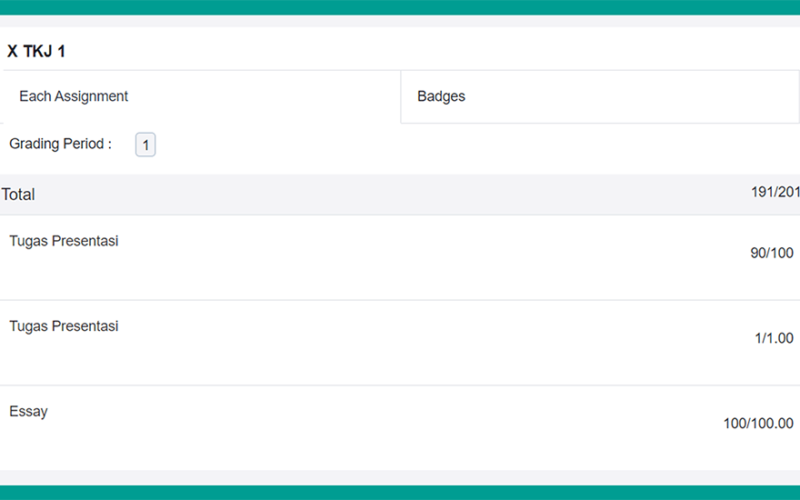The image size is (800, 500).
Task: Click the teal header bar at top
Action: (x=400, y=8)
